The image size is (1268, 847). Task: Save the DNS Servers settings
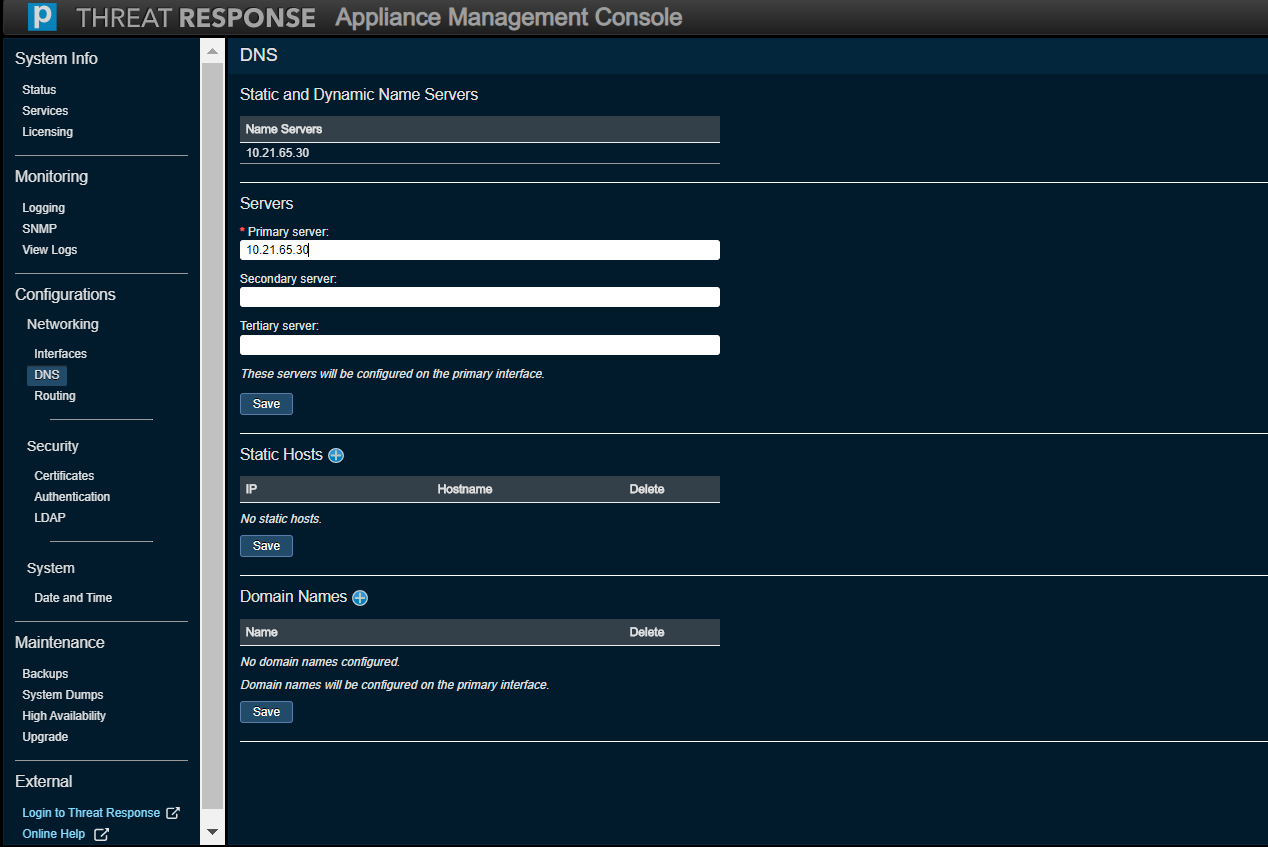click(x=266, y=404)
